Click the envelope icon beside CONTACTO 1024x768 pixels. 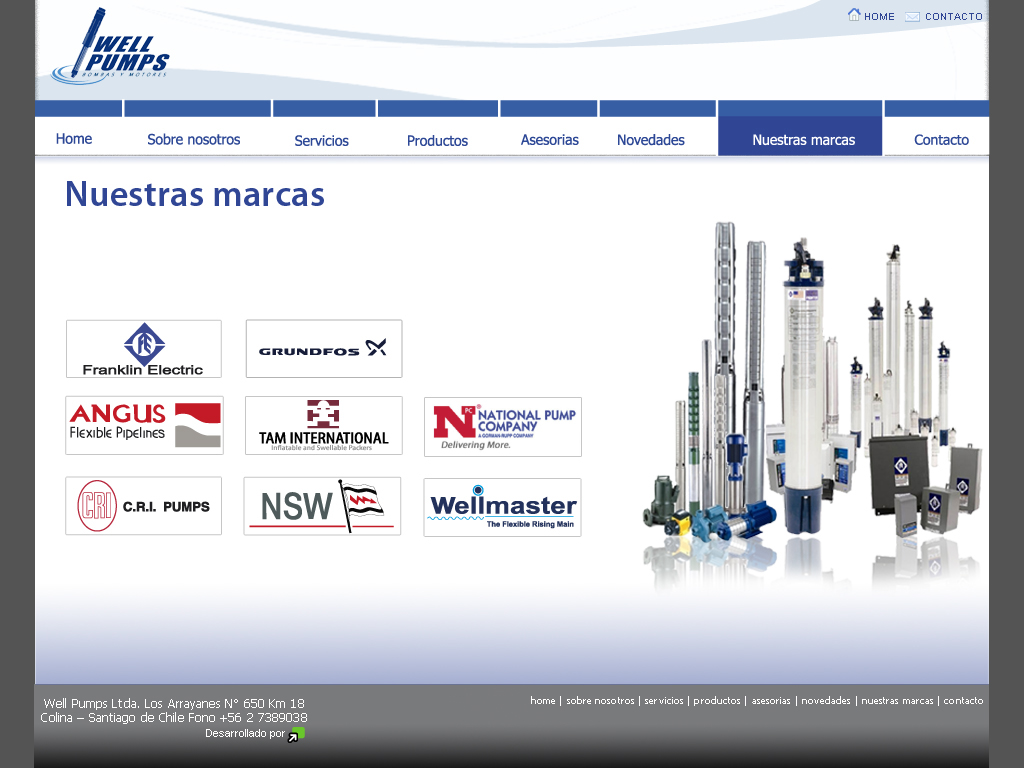tap(912, 16)
